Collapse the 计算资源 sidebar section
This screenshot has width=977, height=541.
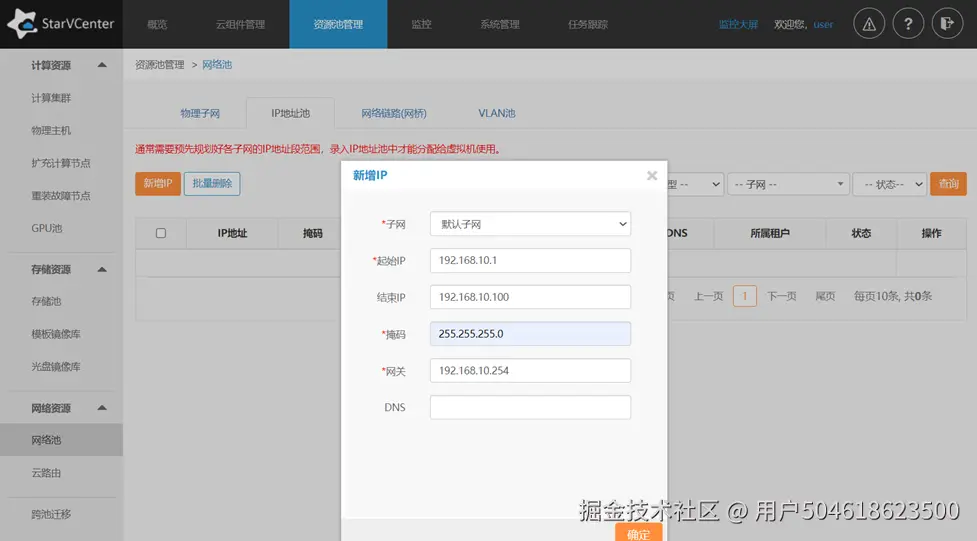point(102,65)
